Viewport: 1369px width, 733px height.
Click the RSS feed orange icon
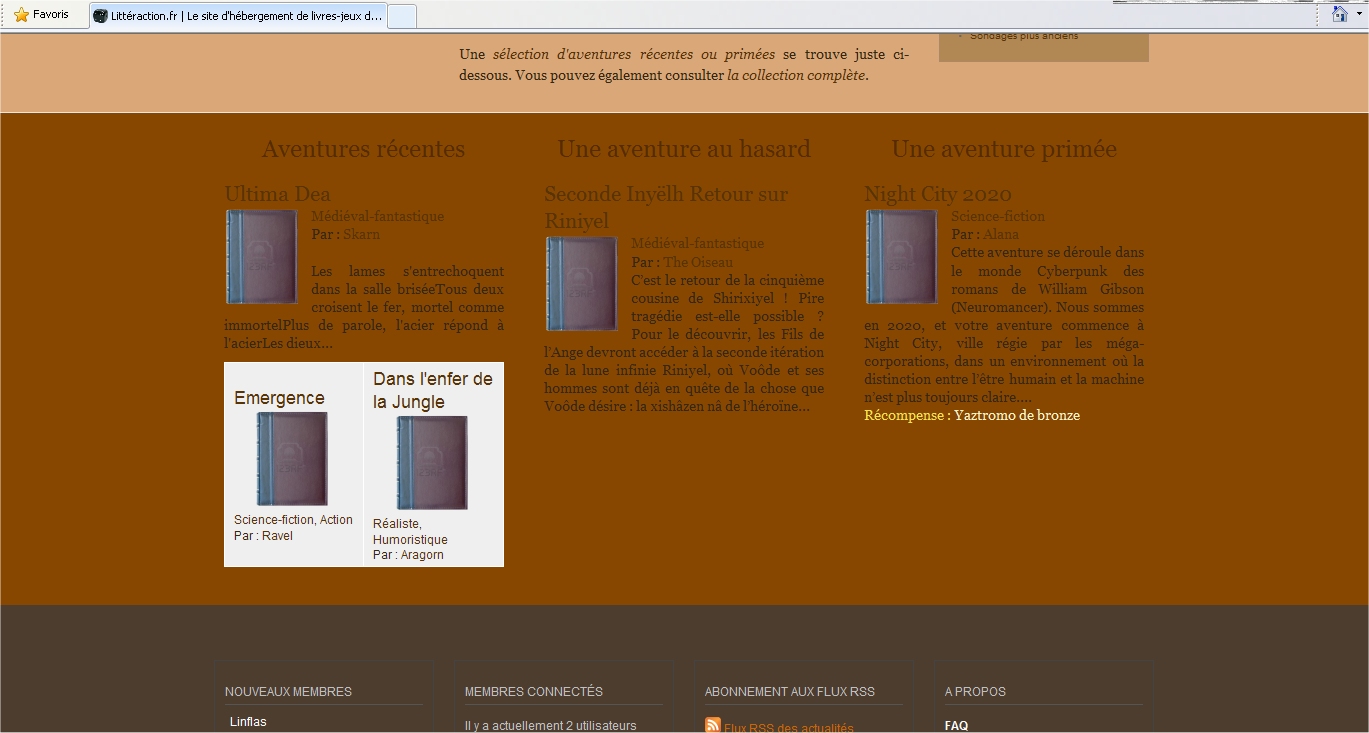pyautogui.click(x=712, y=726)
